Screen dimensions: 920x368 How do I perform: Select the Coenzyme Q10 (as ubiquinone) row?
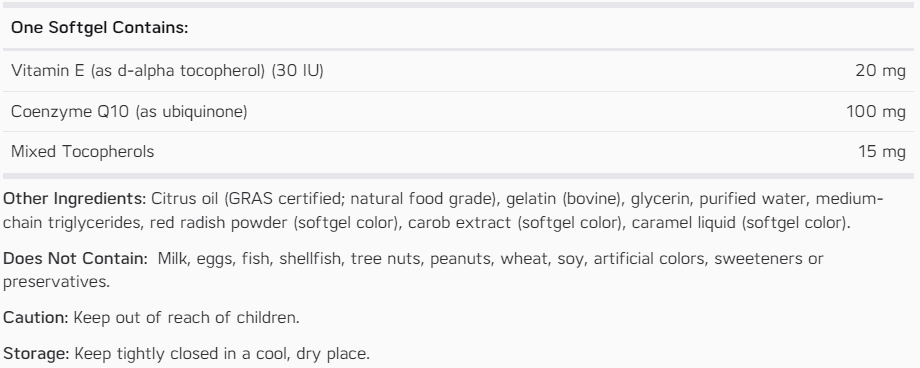[458, 112]
